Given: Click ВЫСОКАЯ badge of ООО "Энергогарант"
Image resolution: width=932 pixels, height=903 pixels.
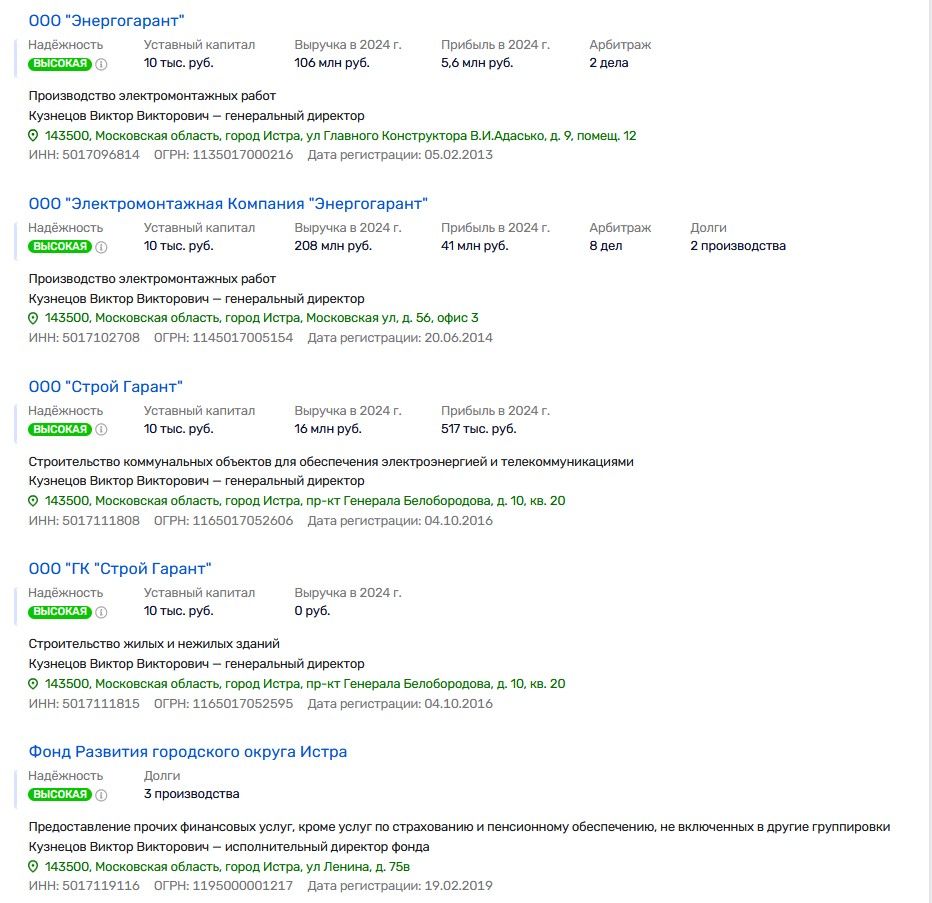Looking at the screenshot, I should click(60, 62).
